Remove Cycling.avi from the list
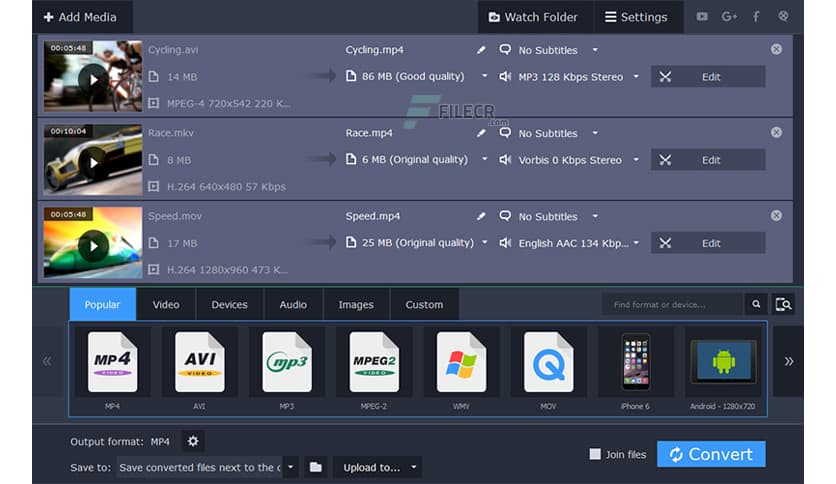Viewport: 836px width, 484px height. 776,49
